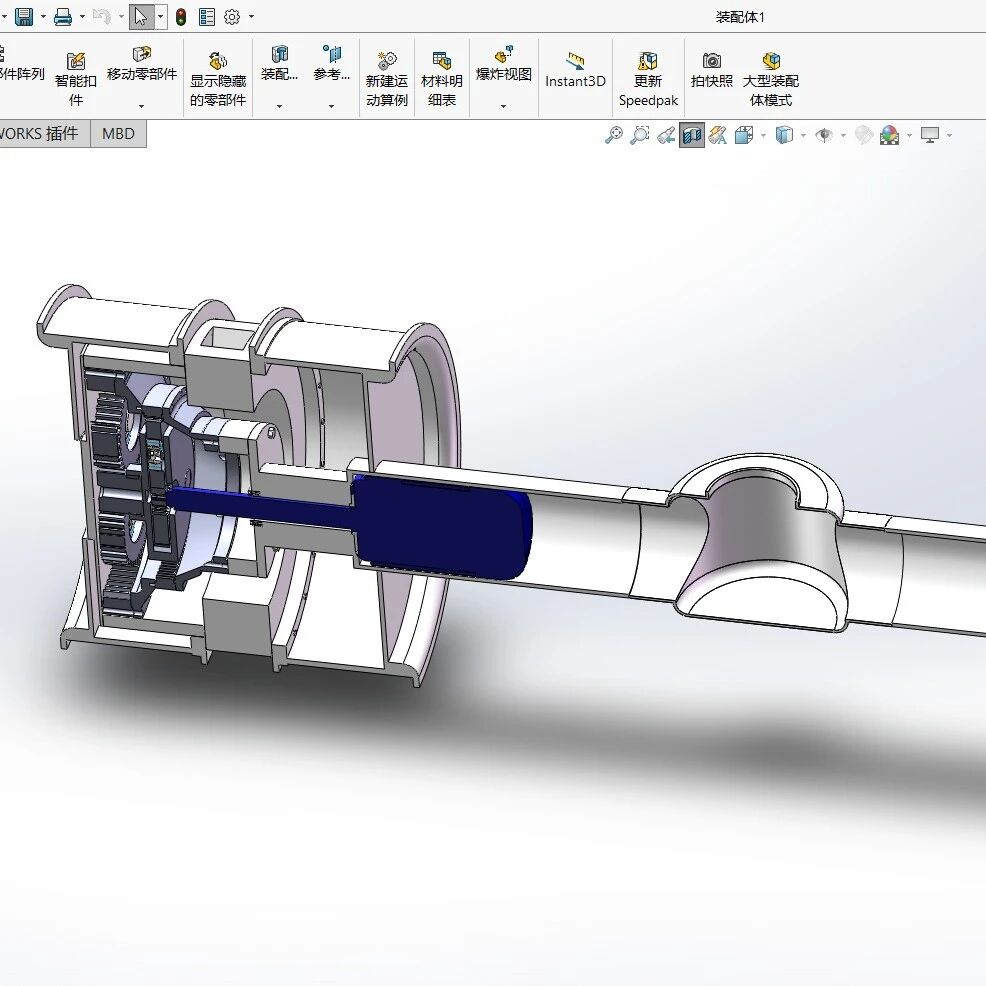Expand the Options gear dropdown arrow
The width and height of the screenshot is (986, 986).
coord(252,17)
